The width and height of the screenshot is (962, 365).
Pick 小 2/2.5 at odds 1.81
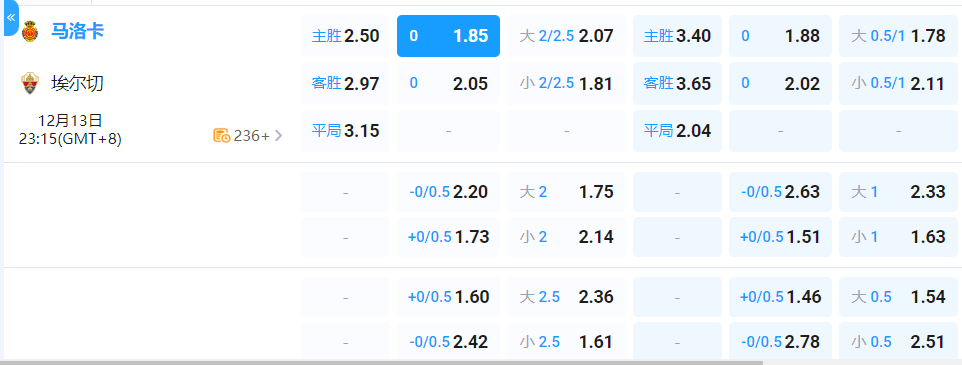coord(567,83)
